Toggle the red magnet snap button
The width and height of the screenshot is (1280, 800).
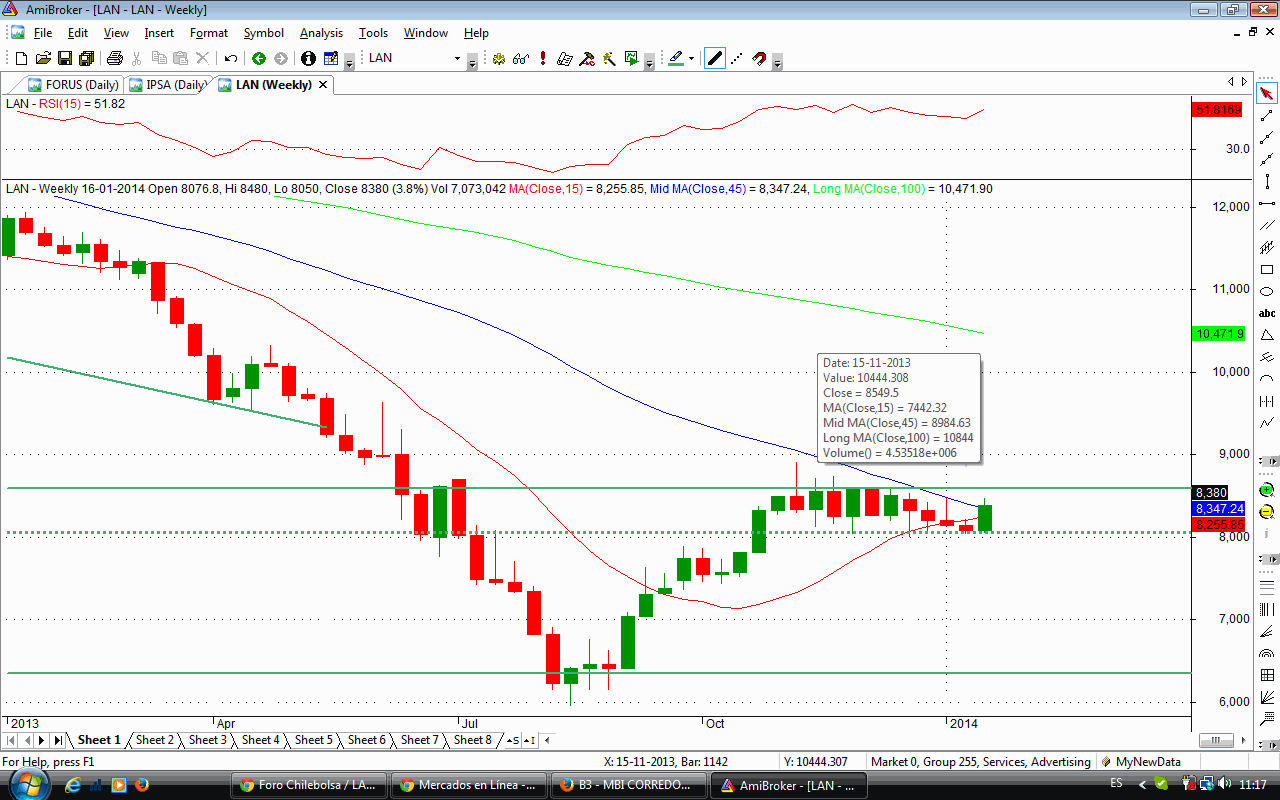pyautogui.click(x=759, y=59)
